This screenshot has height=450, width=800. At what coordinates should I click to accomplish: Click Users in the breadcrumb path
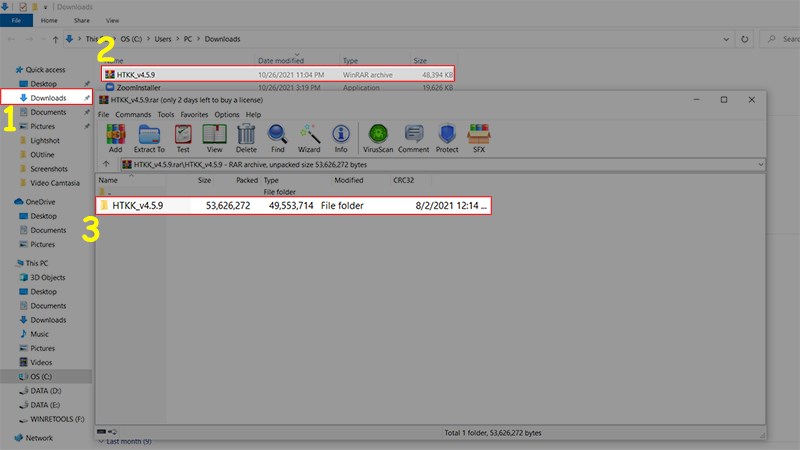(x=163, y=39)
